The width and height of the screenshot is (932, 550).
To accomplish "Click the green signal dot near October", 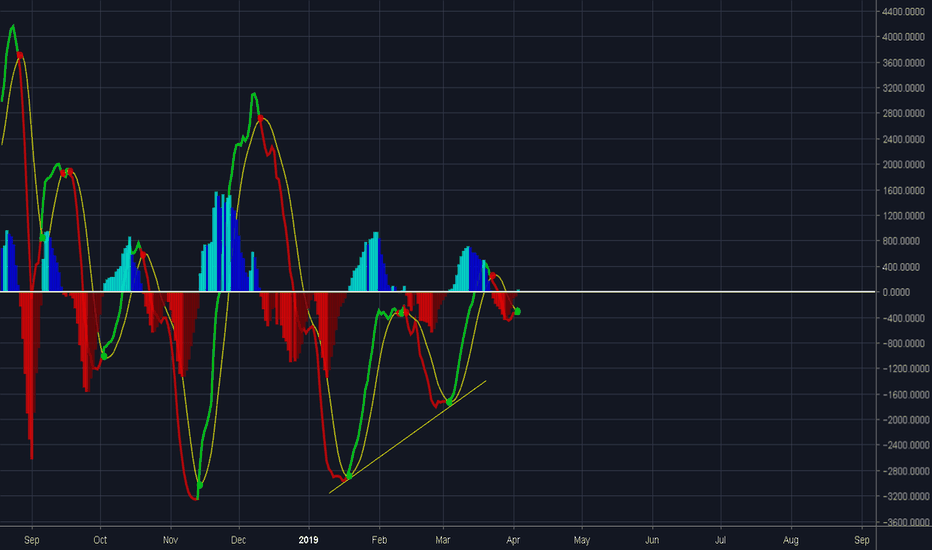I will (104, 356).
